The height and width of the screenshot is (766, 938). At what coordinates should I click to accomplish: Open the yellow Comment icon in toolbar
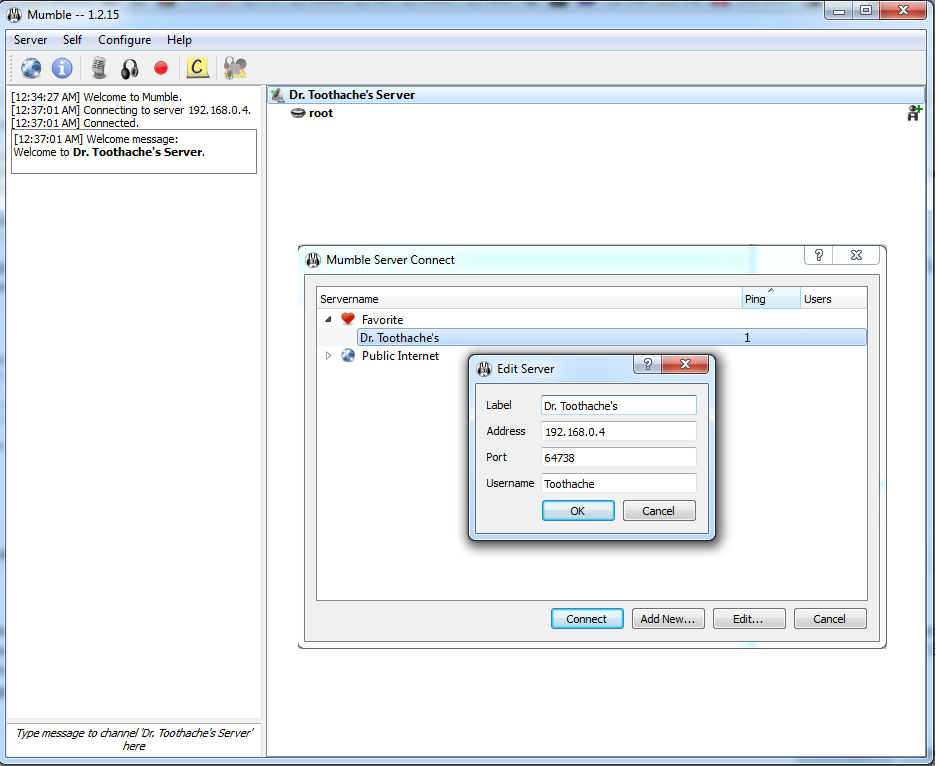pos(197,68)
